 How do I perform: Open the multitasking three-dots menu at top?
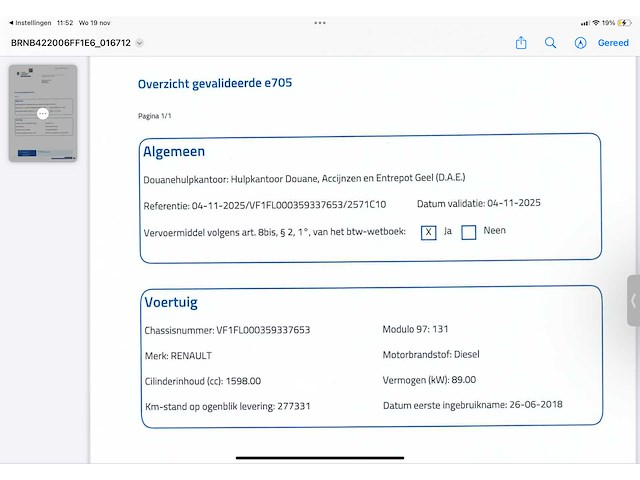[x=320, y=22]
